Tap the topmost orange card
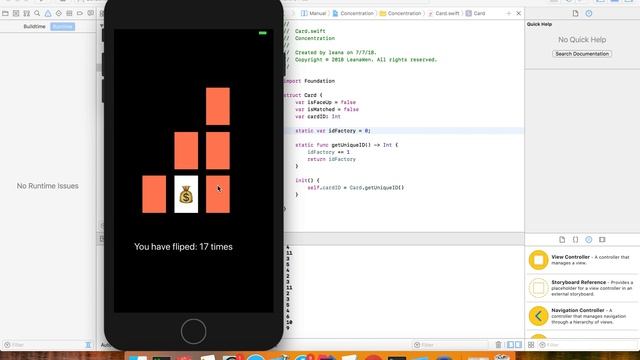This screenshot has width=640, height=360. 218,106
